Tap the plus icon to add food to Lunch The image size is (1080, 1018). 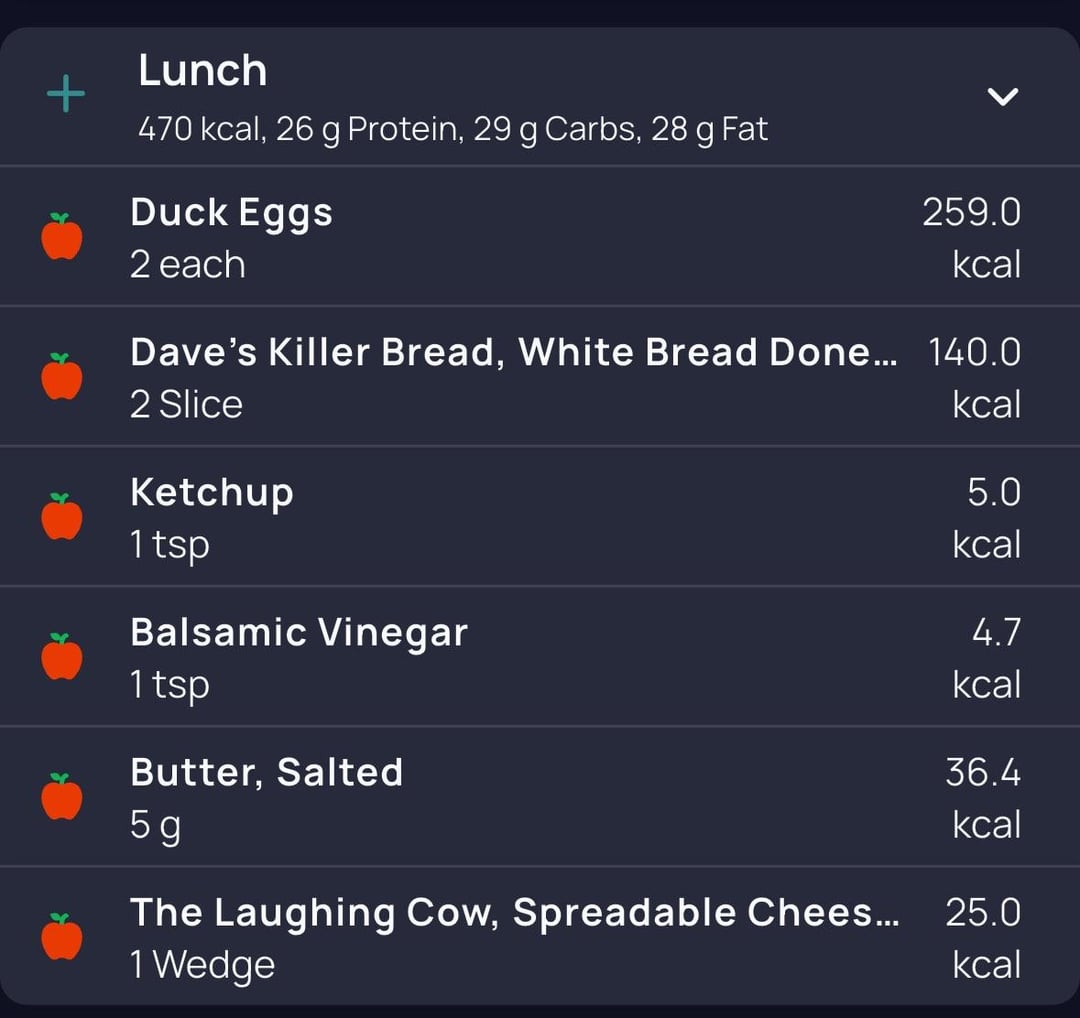[x=66, y=96]
